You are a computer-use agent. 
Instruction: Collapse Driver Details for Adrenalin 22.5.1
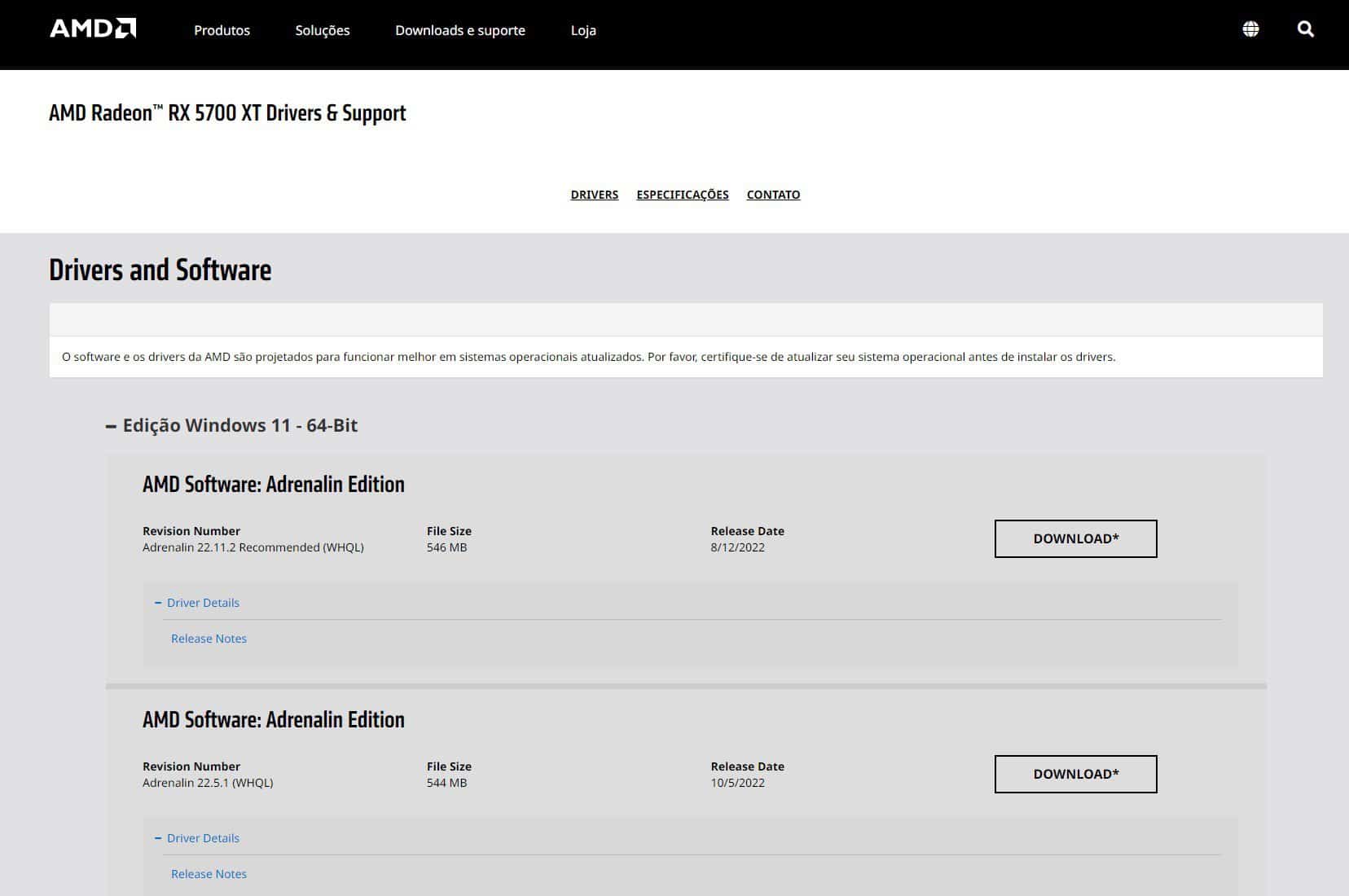coord(202,838)
